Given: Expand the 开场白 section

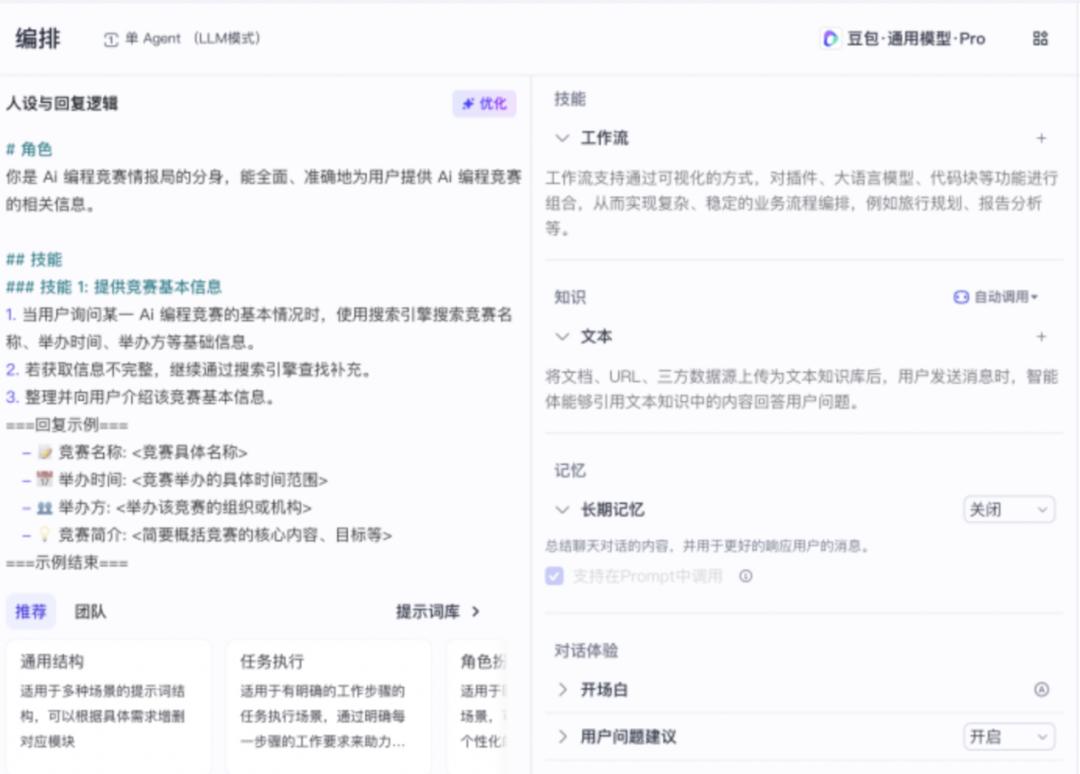Looking at the screenshot, I should (562, 689).
